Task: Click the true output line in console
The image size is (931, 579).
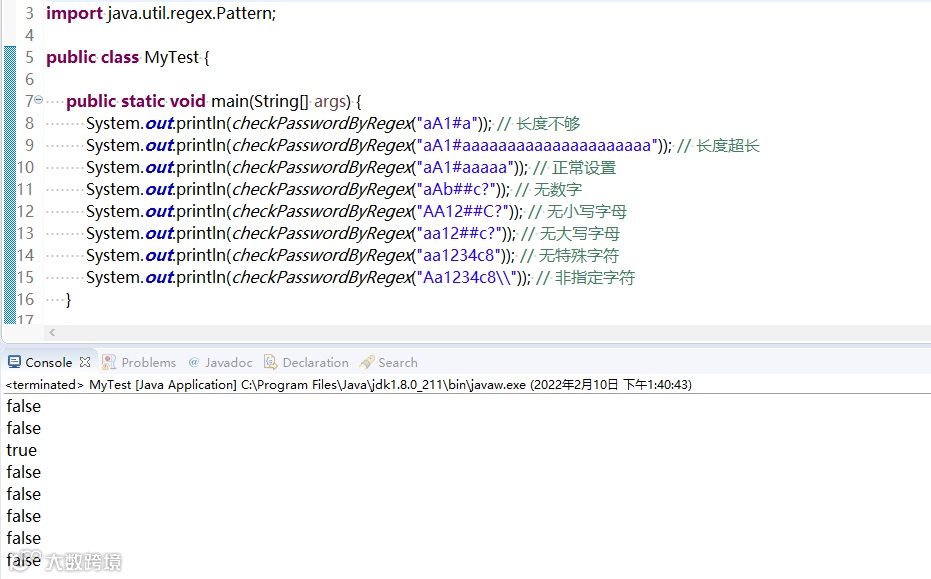Action: tap(21, 450)
